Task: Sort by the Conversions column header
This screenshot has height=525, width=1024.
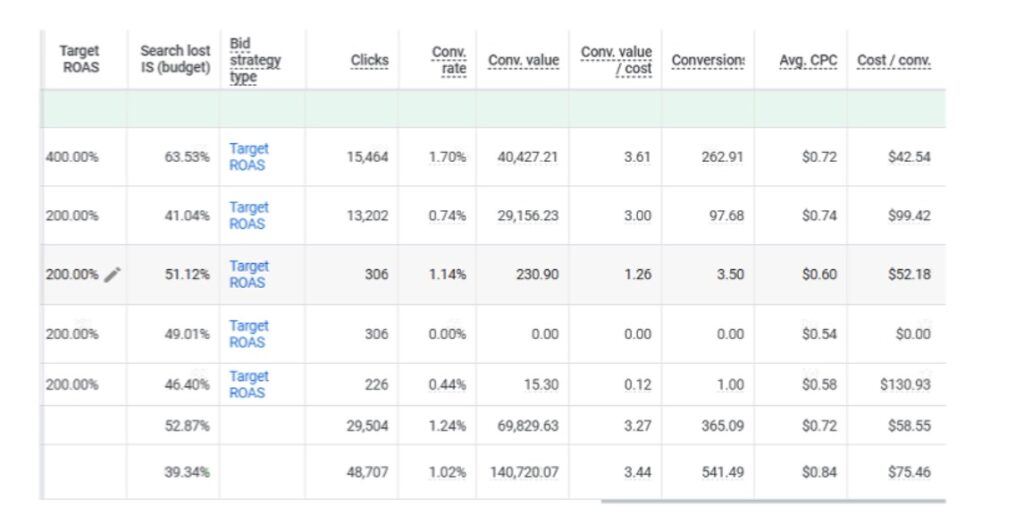Action: click(707, 61)
